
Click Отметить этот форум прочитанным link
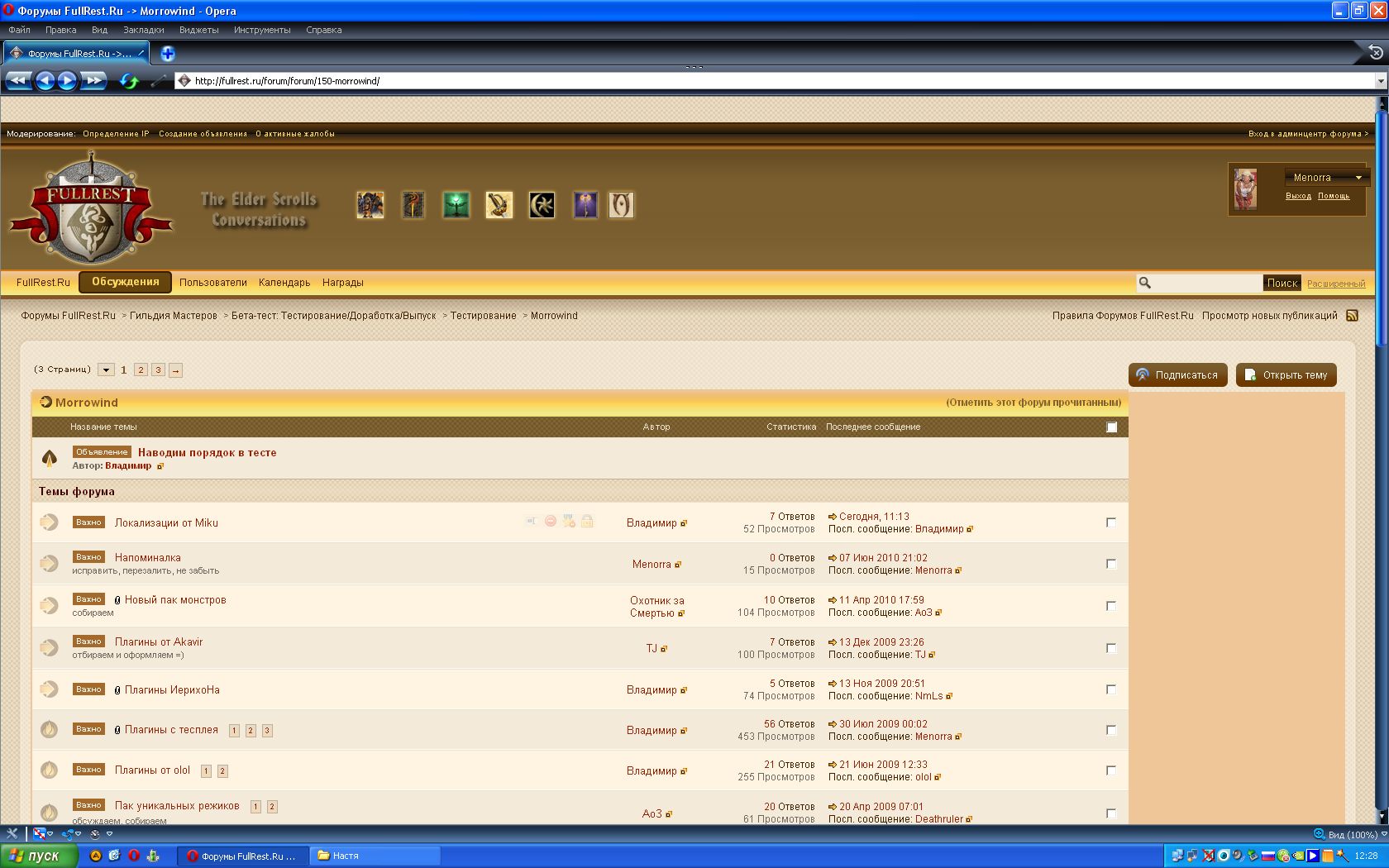click(x=1033, y=403)
